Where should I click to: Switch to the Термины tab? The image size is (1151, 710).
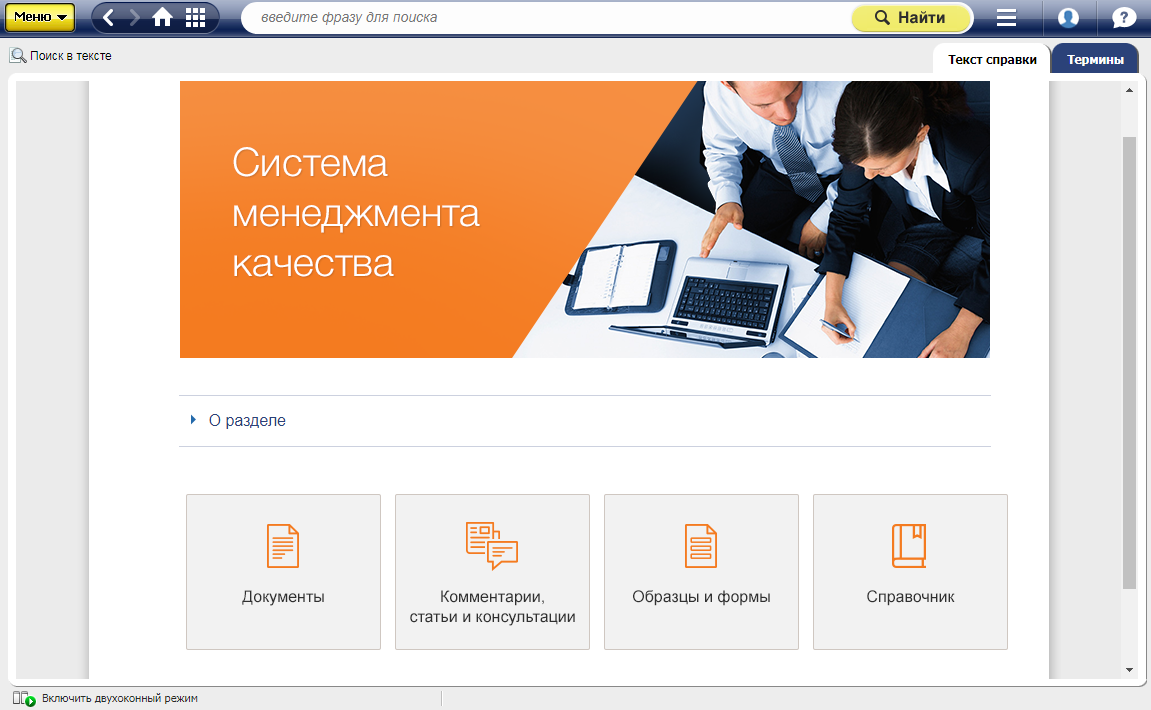click(1095, 60)
